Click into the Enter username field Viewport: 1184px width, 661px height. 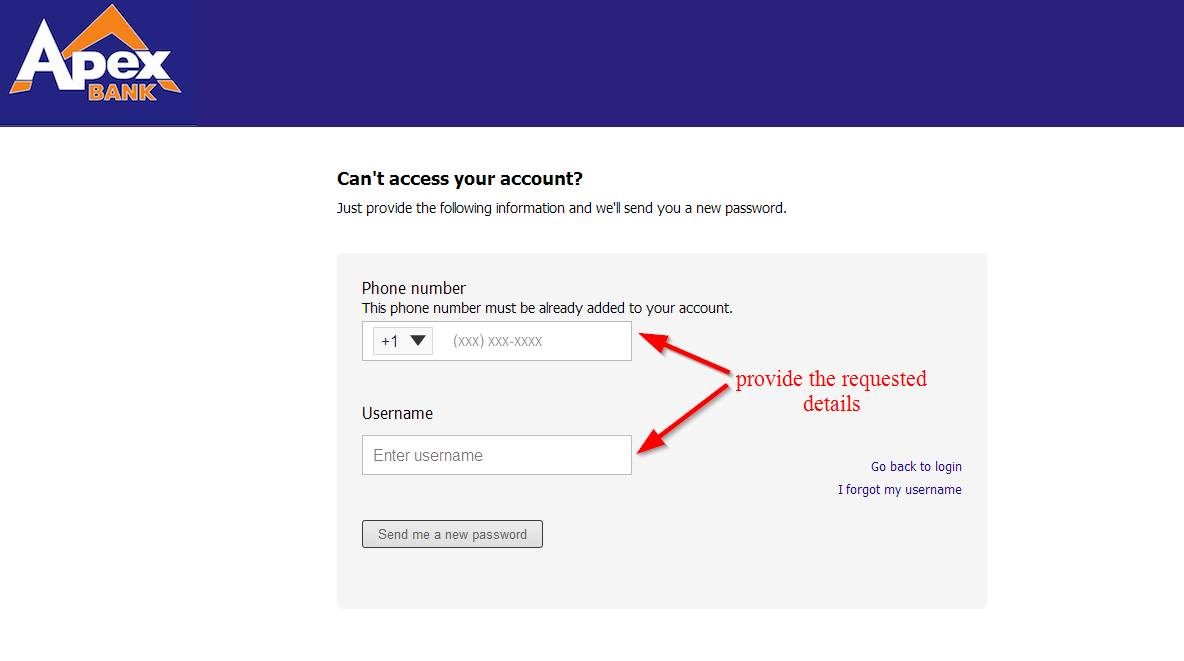click(x=497, y=455)
